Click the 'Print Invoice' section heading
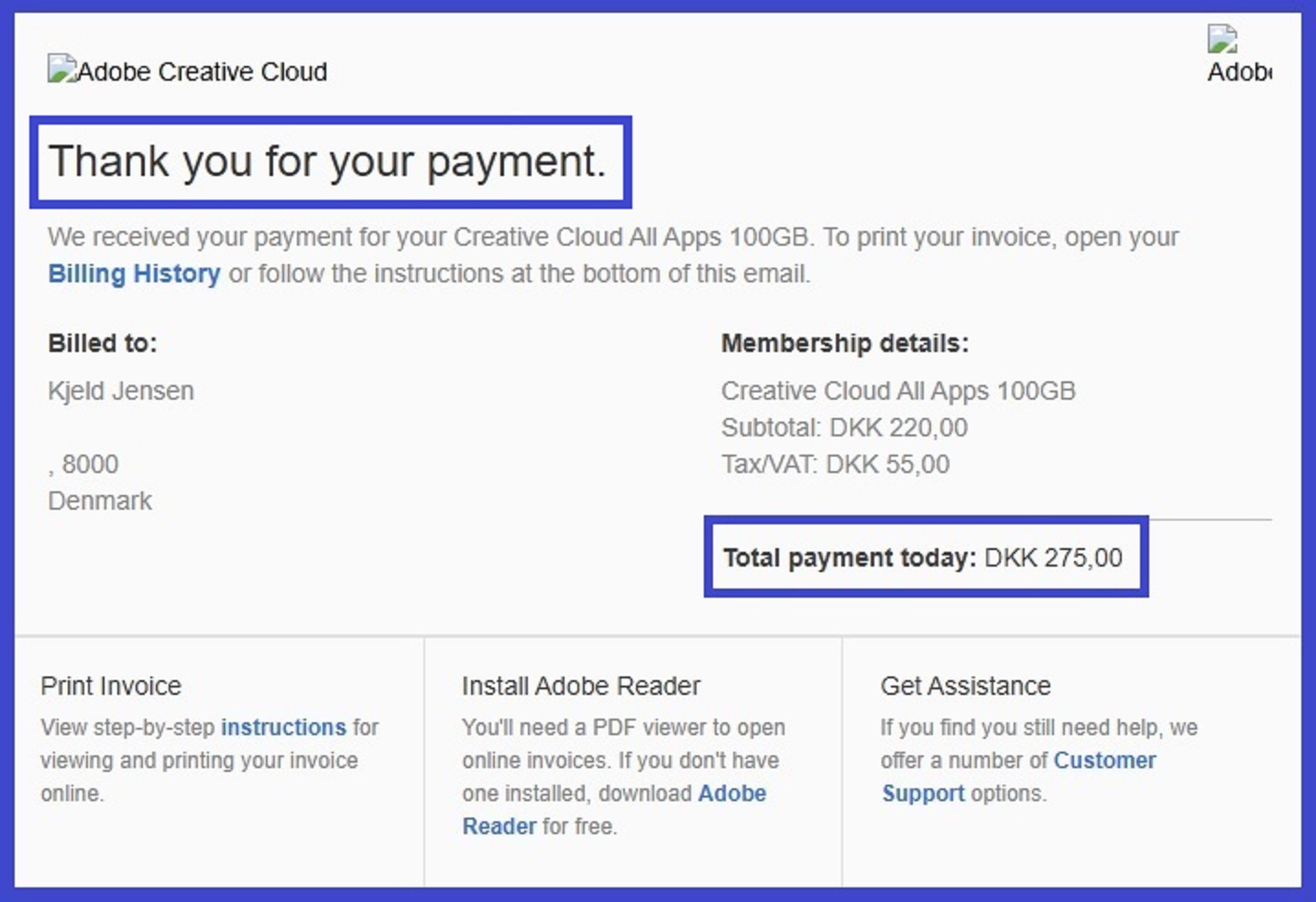 tap(111, 686)
